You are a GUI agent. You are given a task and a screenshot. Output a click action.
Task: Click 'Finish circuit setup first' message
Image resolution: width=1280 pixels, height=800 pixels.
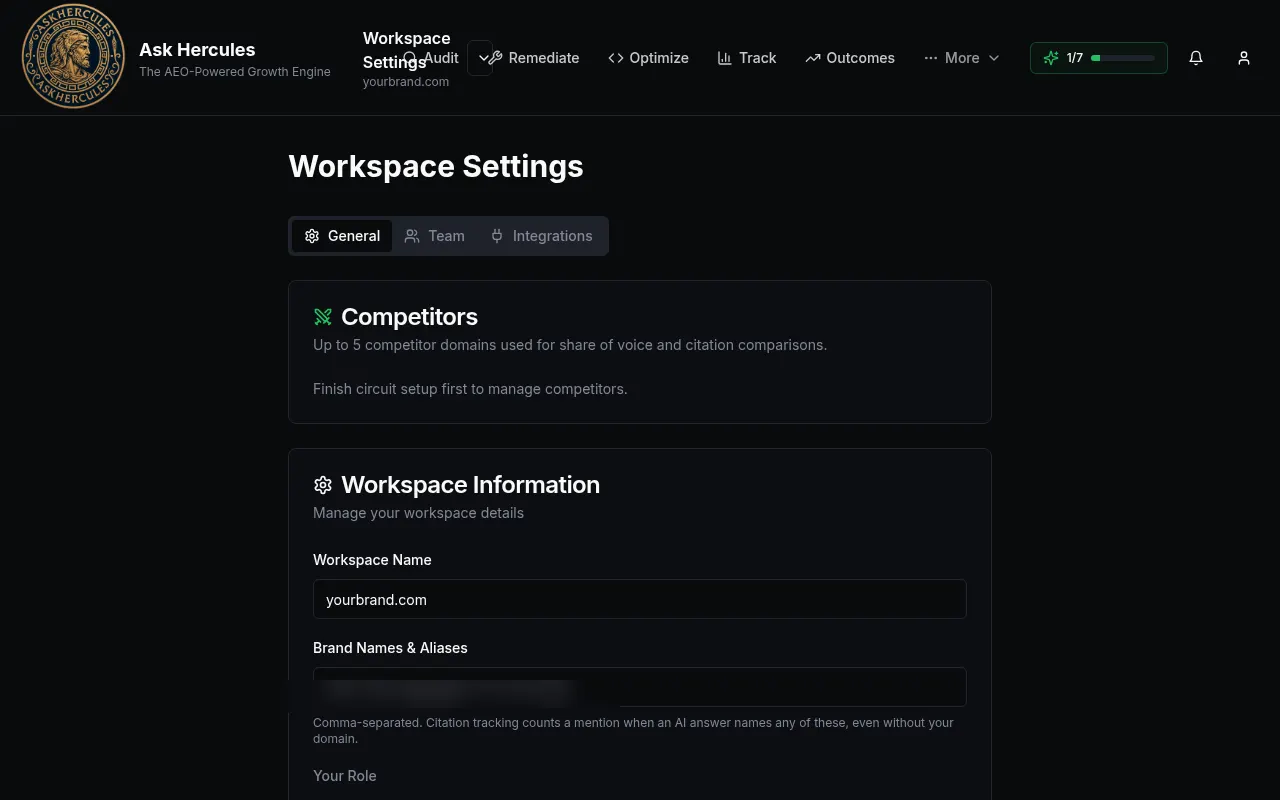pos(470,389)
